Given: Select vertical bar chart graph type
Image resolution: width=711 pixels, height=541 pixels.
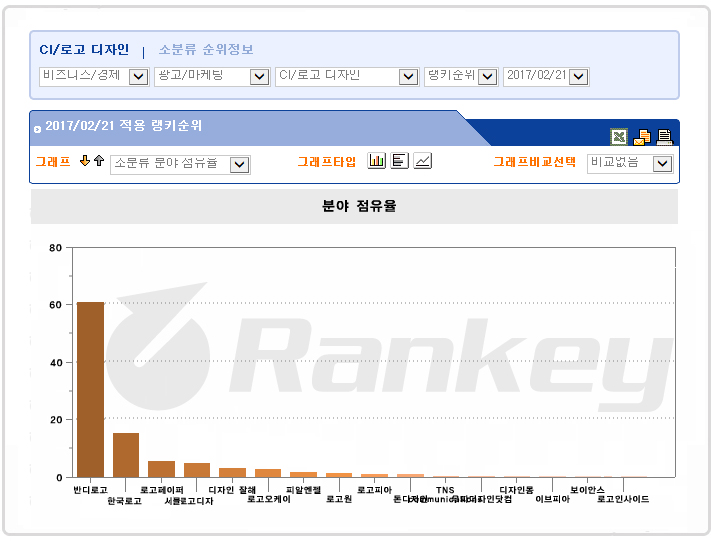Looking at the screenshot, I should point(376,161).
